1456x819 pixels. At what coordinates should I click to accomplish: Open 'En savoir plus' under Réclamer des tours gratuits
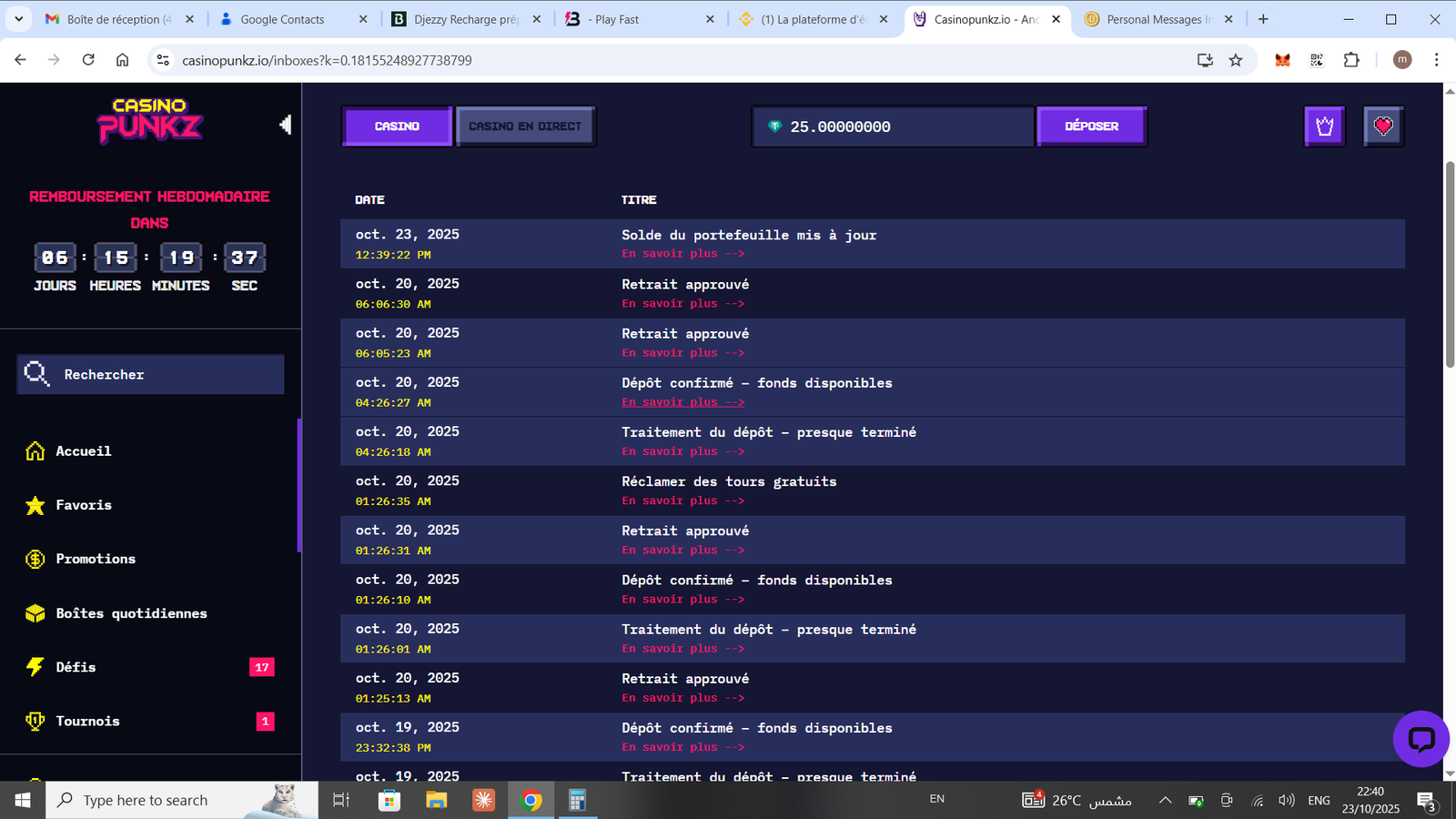(682, 500)
